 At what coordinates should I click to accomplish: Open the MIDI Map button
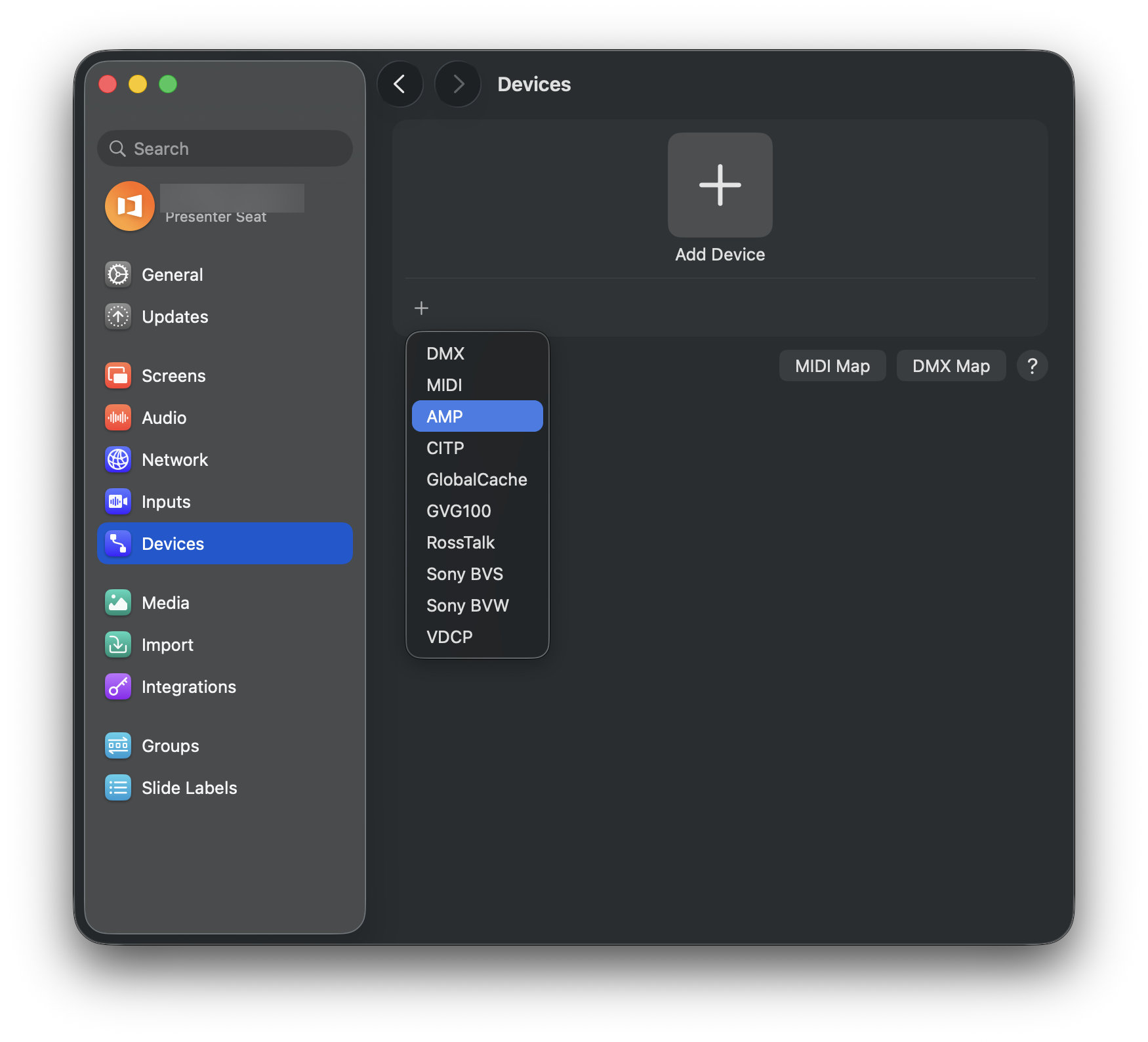(832, 365)
